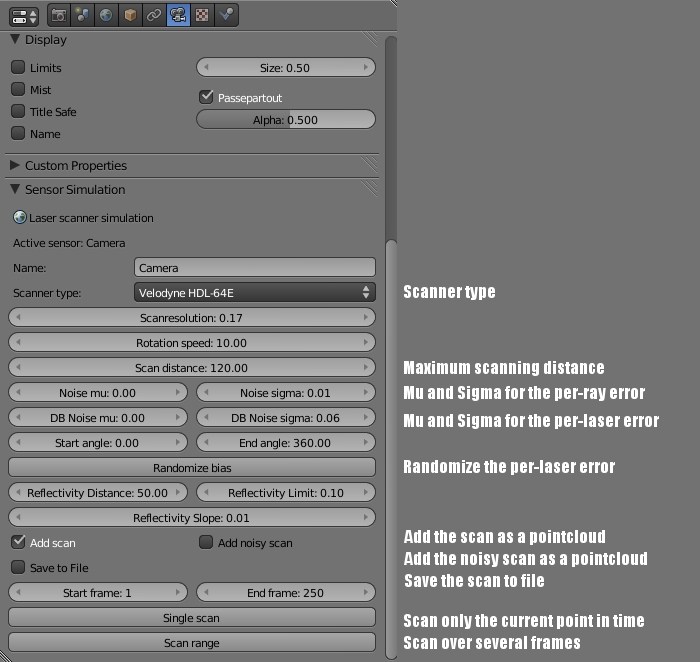Open the World properties tab

click(106, 15)
